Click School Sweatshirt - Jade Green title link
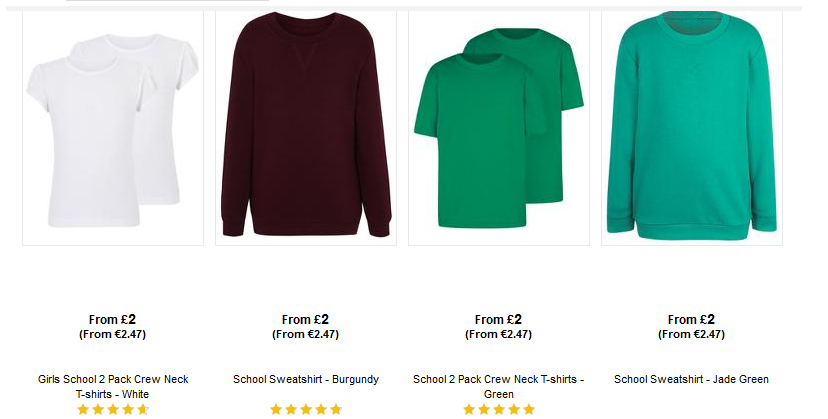The width and height of the screenshot is (828, 419). point(691,379)
